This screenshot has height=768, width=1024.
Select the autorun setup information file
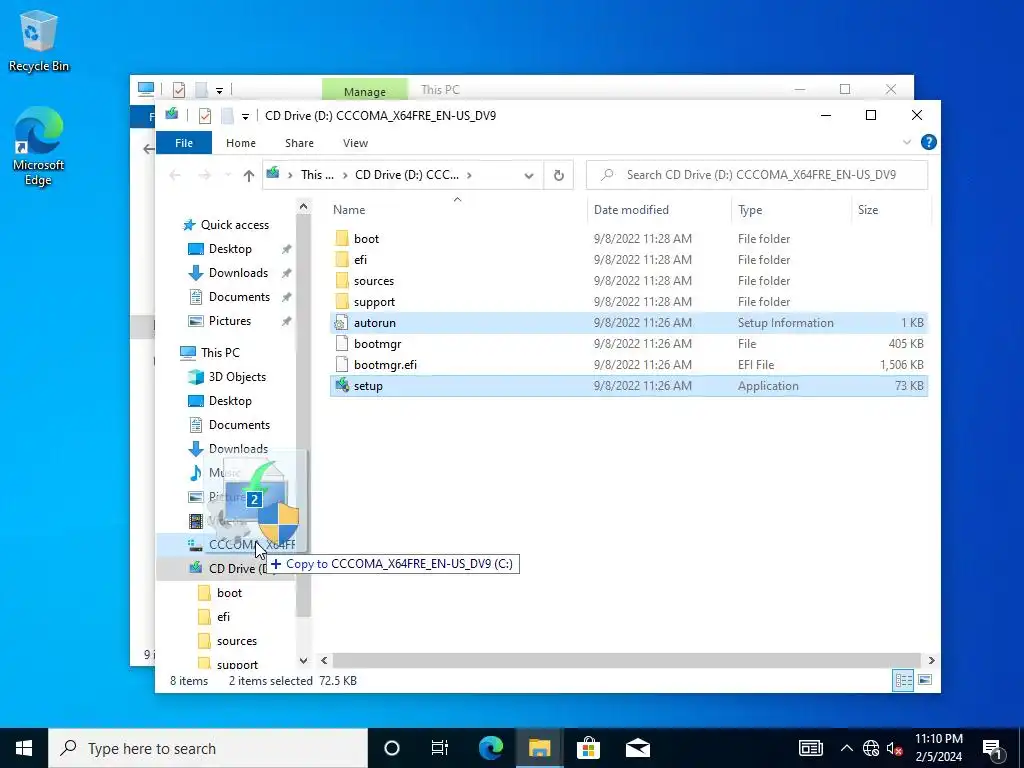click(x=628, y=323)
